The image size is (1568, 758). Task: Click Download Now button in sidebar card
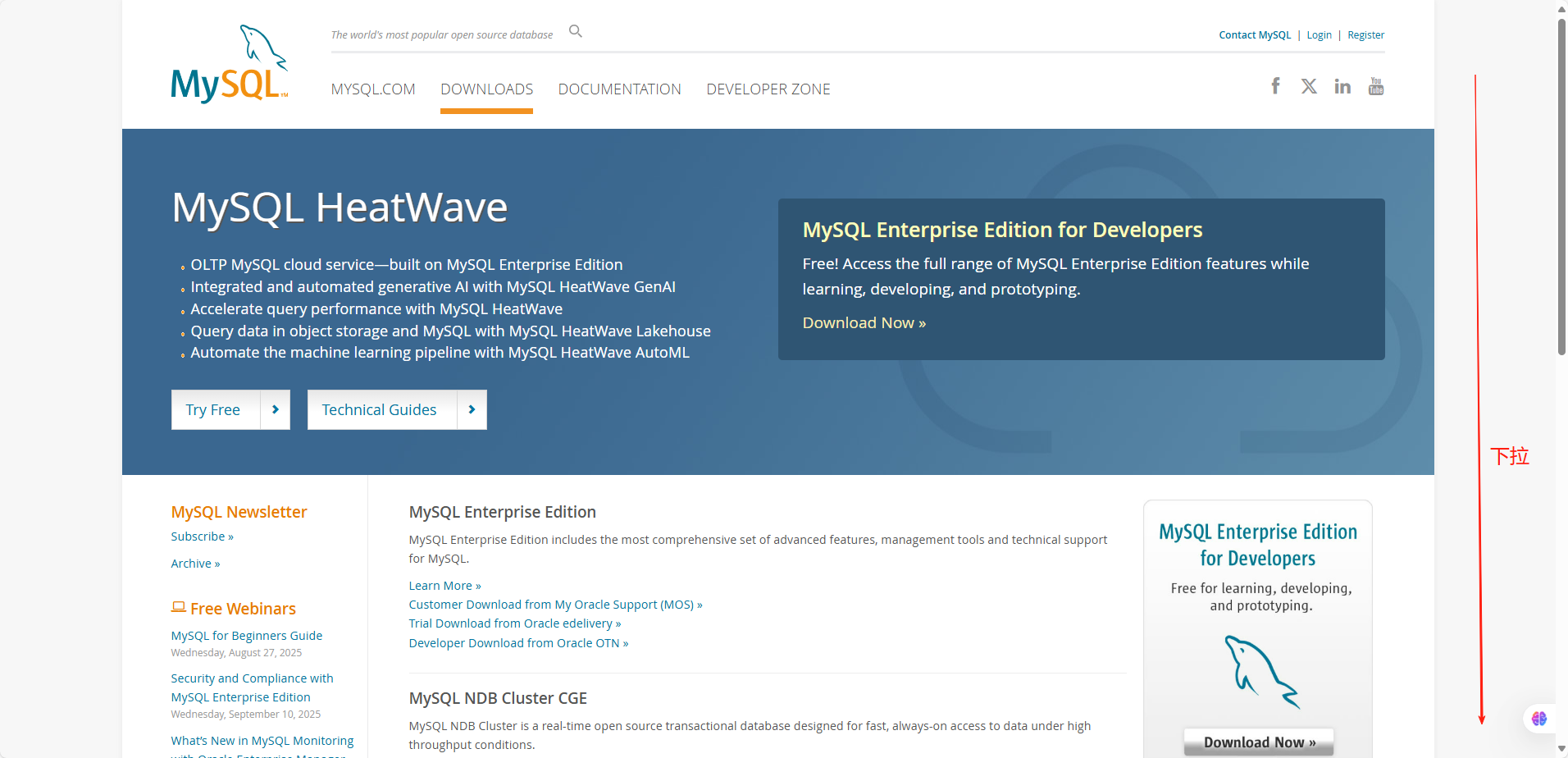click(x=1259, y=742)
